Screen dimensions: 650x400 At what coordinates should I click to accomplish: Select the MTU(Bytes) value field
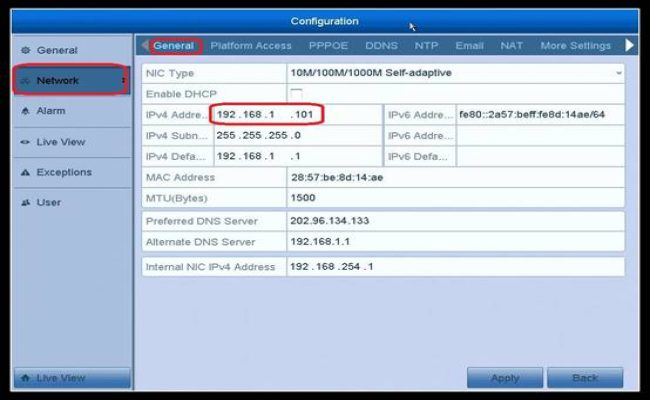455,198
